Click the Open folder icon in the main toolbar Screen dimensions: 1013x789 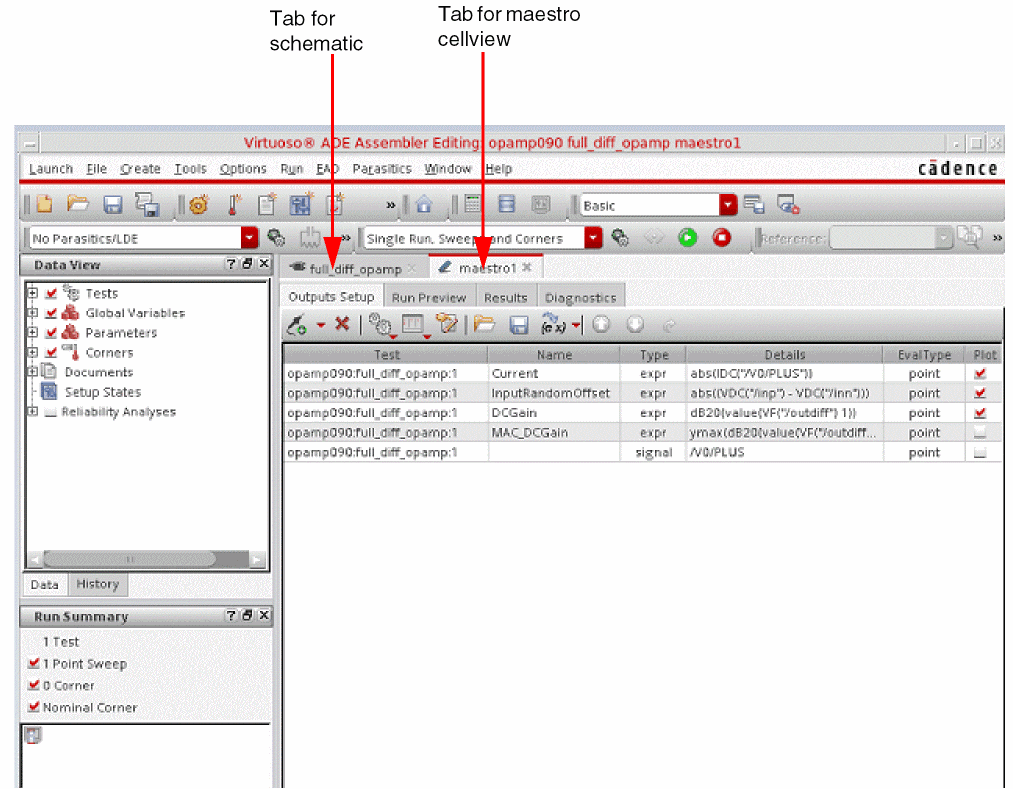(x=78, y=205)
